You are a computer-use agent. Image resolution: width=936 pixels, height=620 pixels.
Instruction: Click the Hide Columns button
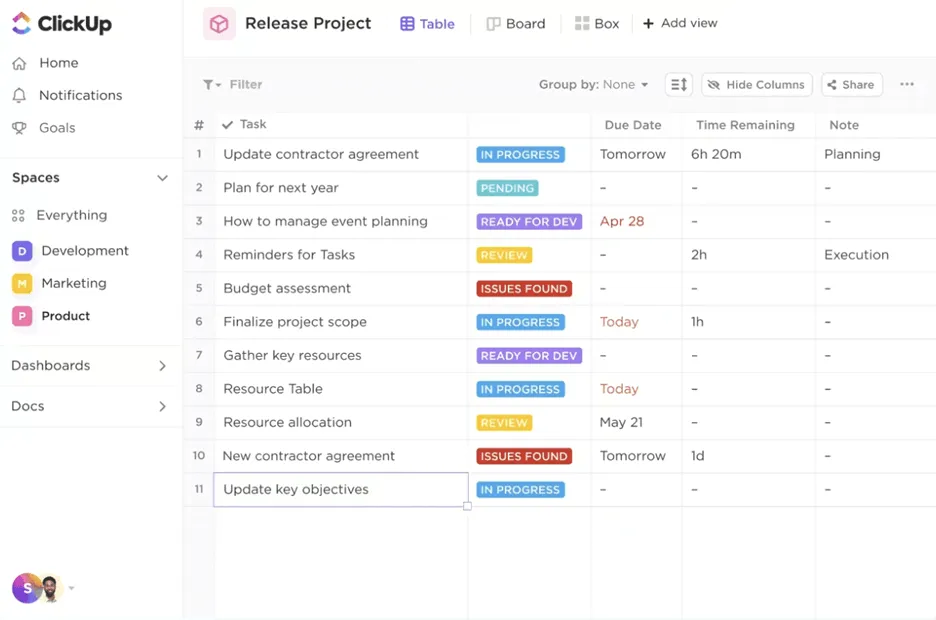click(x=757, y=85)
